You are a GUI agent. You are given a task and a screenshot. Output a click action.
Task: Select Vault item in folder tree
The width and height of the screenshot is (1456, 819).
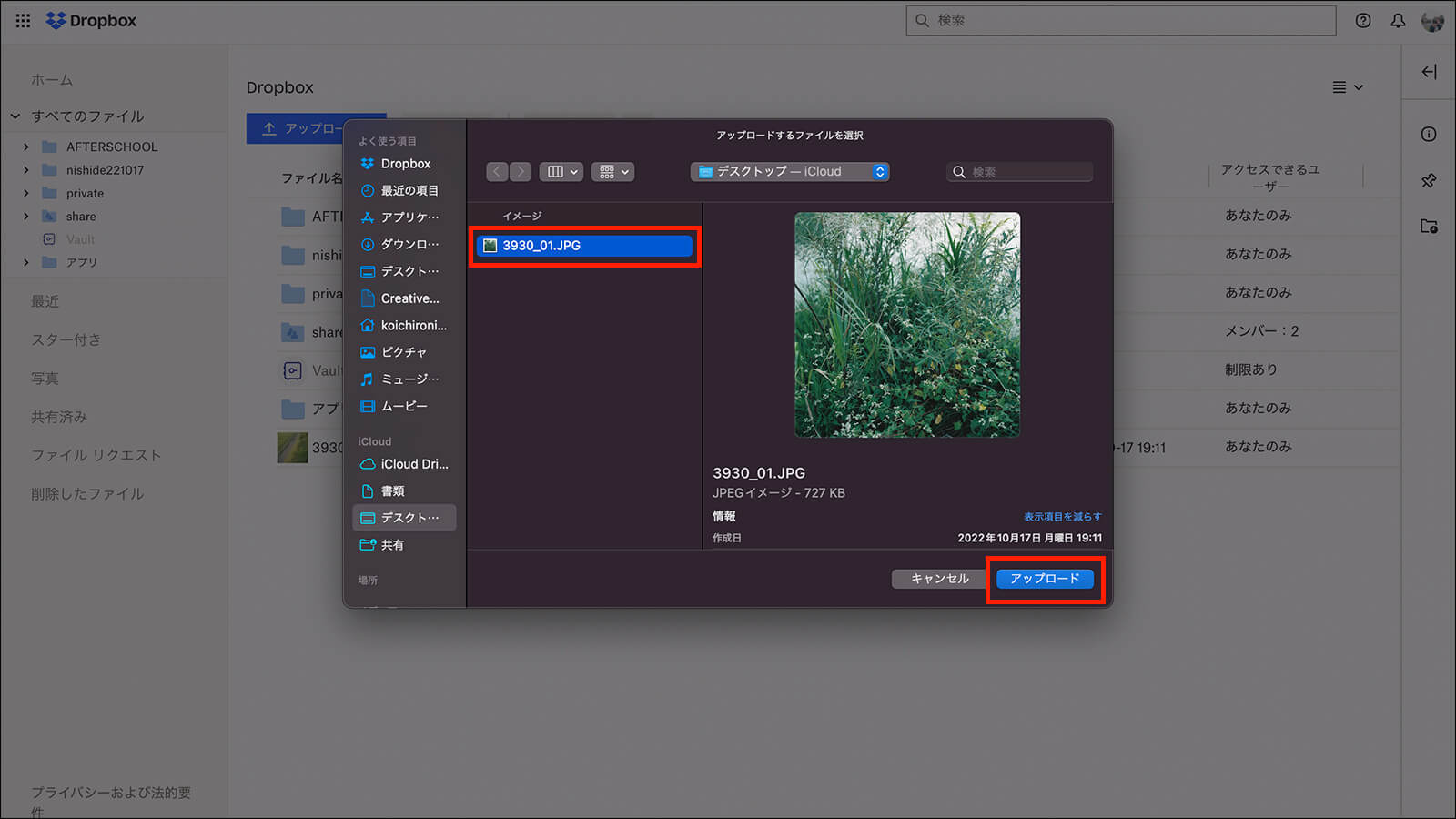[x=68, y=239]
